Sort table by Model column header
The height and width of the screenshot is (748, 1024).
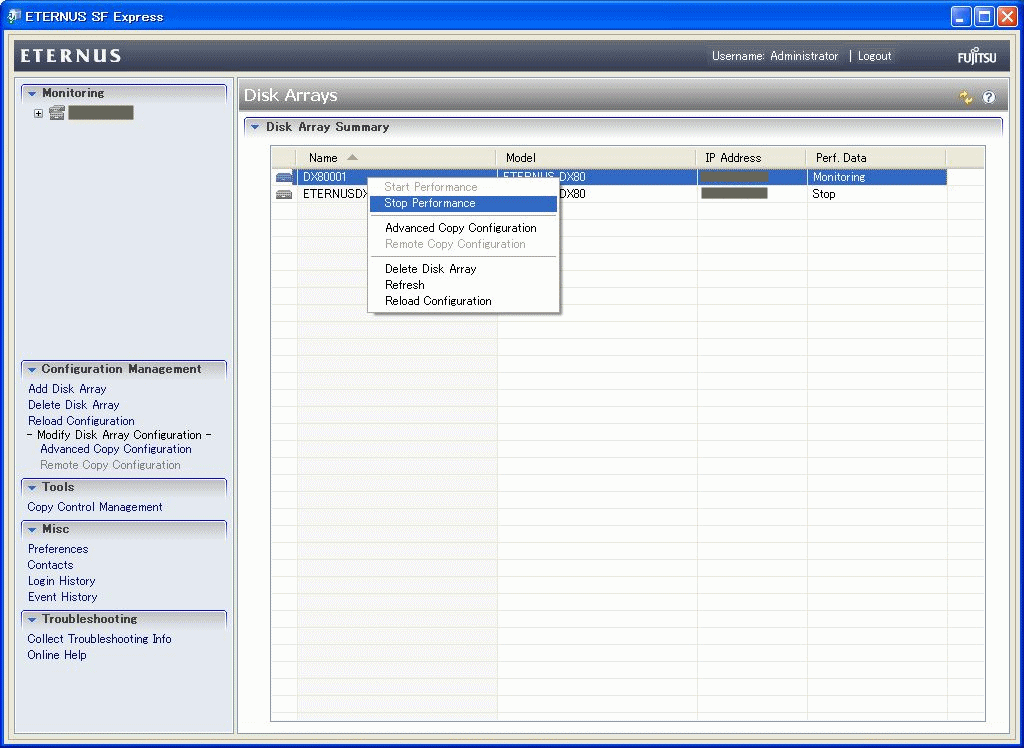coord(596,158)
